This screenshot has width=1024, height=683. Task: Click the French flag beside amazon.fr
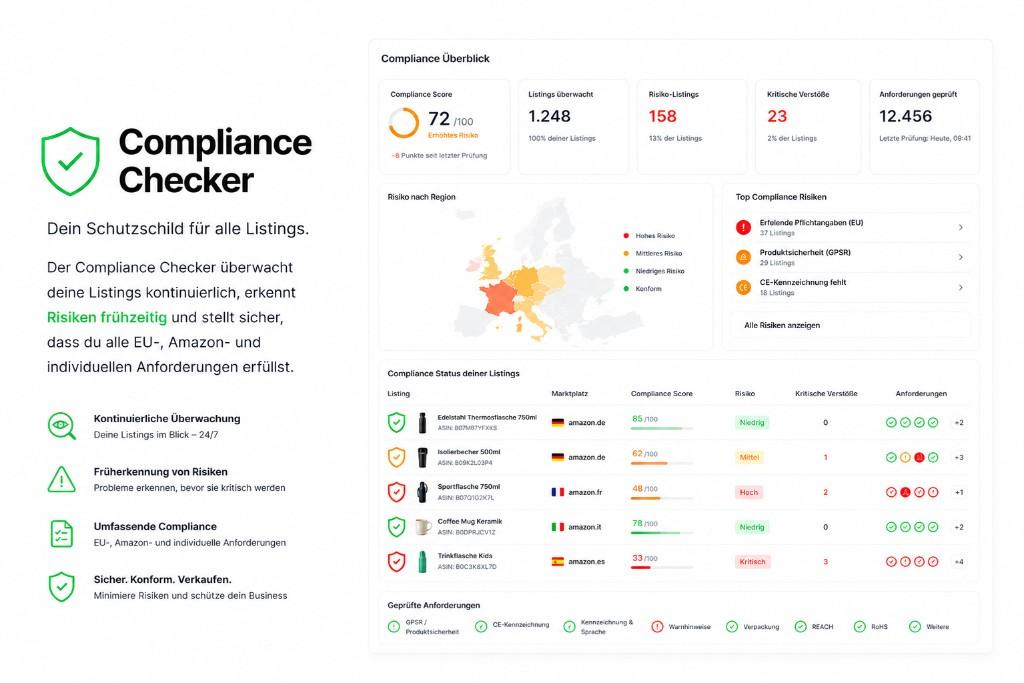(558, 492)
